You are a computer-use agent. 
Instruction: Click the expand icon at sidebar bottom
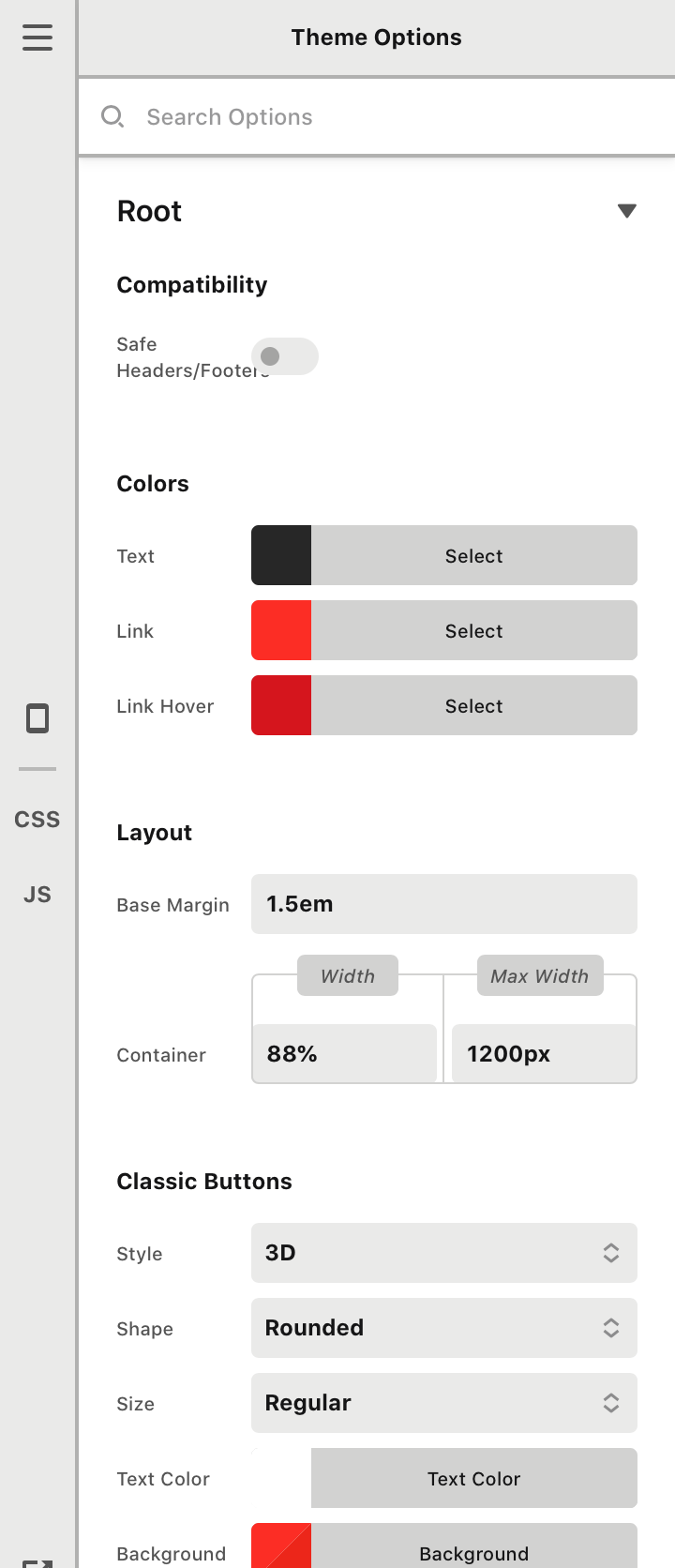point(37,1562)
